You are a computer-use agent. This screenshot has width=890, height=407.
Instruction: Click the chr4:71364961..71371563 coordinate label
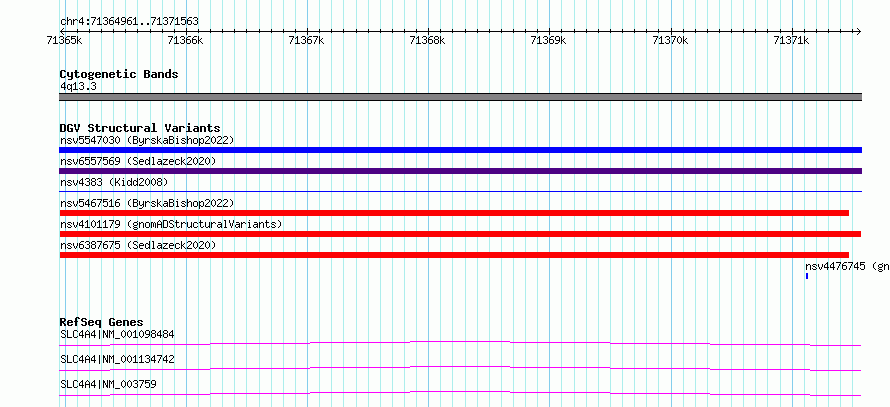point(129,22)
